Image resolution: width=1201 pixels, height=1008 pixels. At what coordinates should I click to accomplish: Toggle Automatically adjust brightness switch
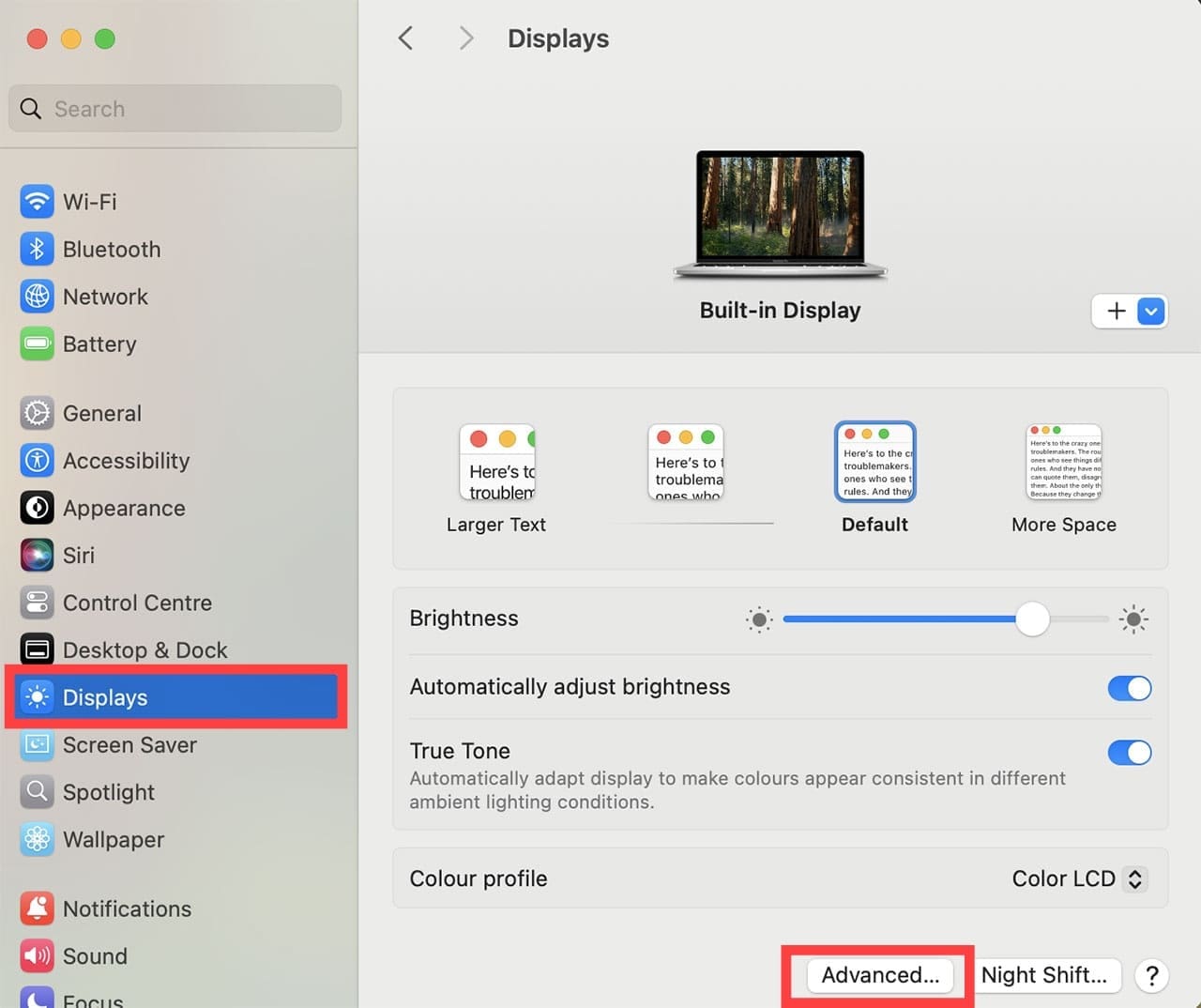pos(1130,688)
